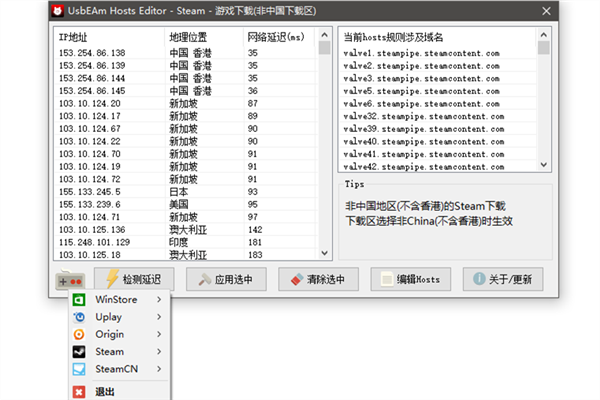
Task: Open the Steam menu entry
Action: pyautogui.click(x=119, y=351)
